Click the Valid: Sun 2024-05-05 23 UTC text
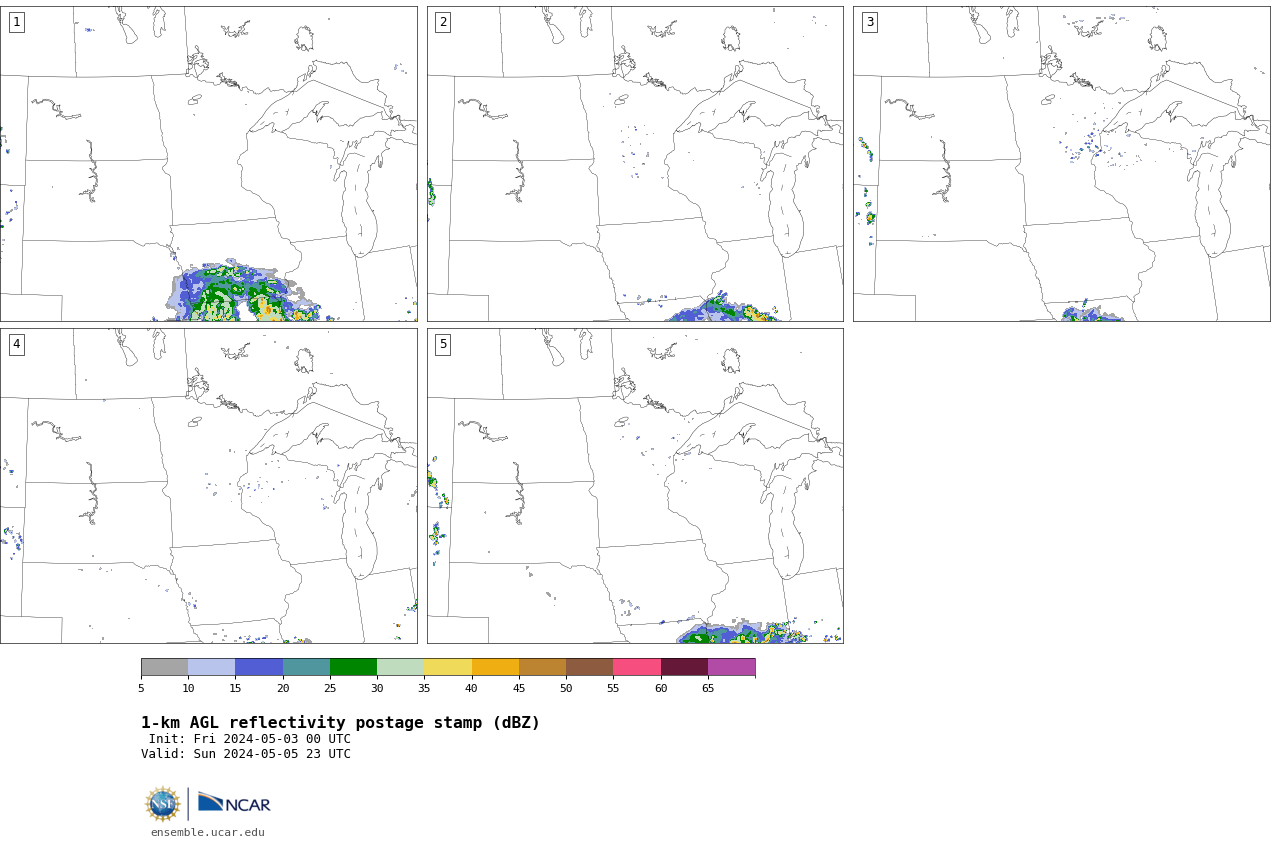Screen dimensions: 1280x844 246,754
